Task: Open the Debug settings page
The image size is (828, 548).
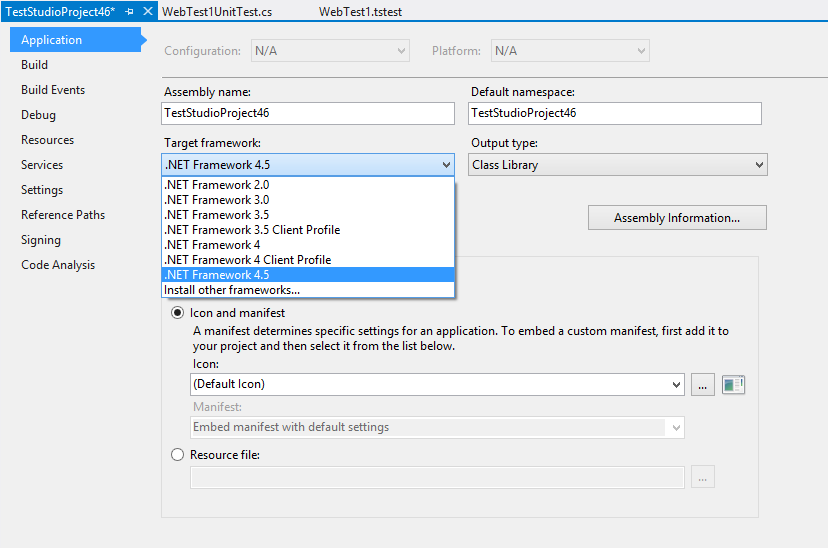Action: coord(38,115)
